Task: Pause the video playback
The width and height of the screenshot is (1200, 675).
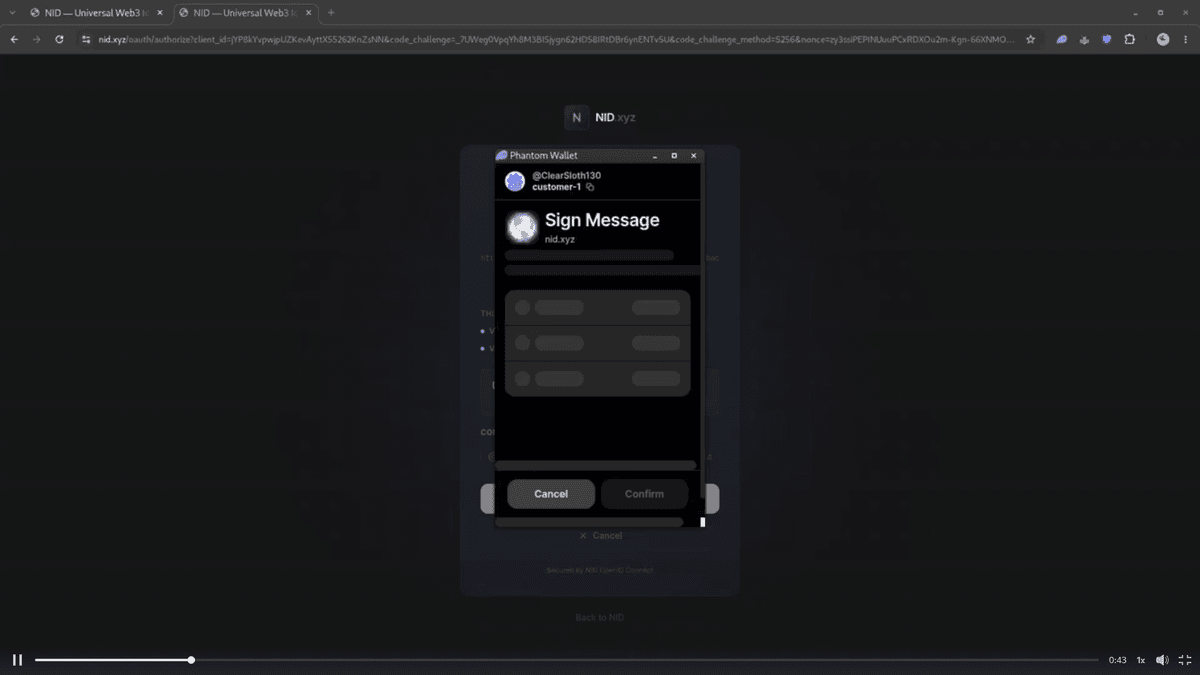Action: tap(17, 660)
